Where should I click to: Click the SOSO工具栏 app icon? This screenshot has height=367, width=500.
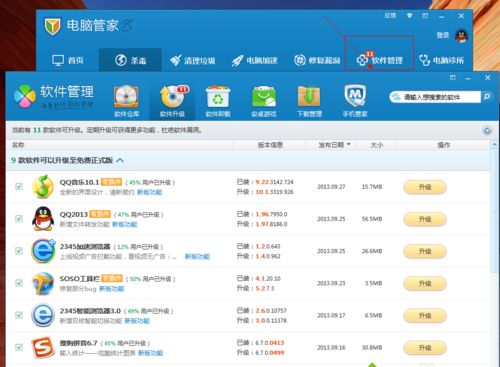[x=43, y=283]
